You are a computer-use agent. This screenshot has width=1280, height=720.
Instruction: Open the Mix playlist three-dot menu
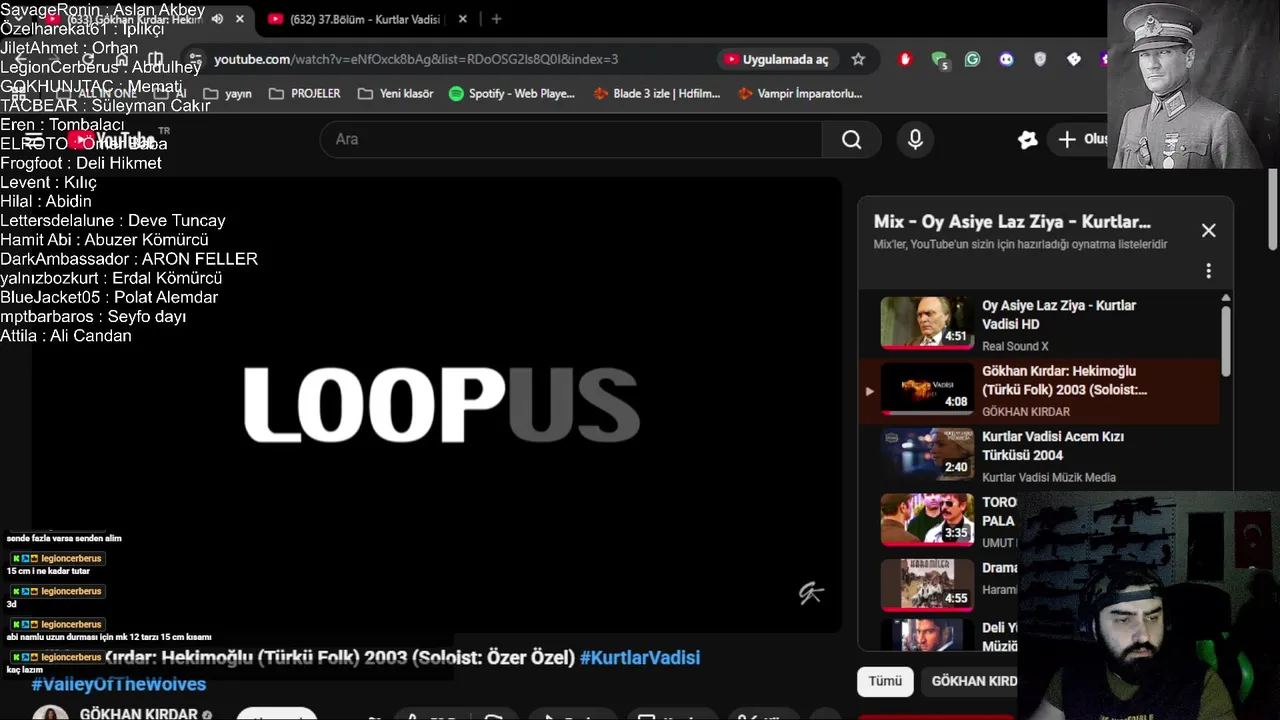tap(1208, 271)
